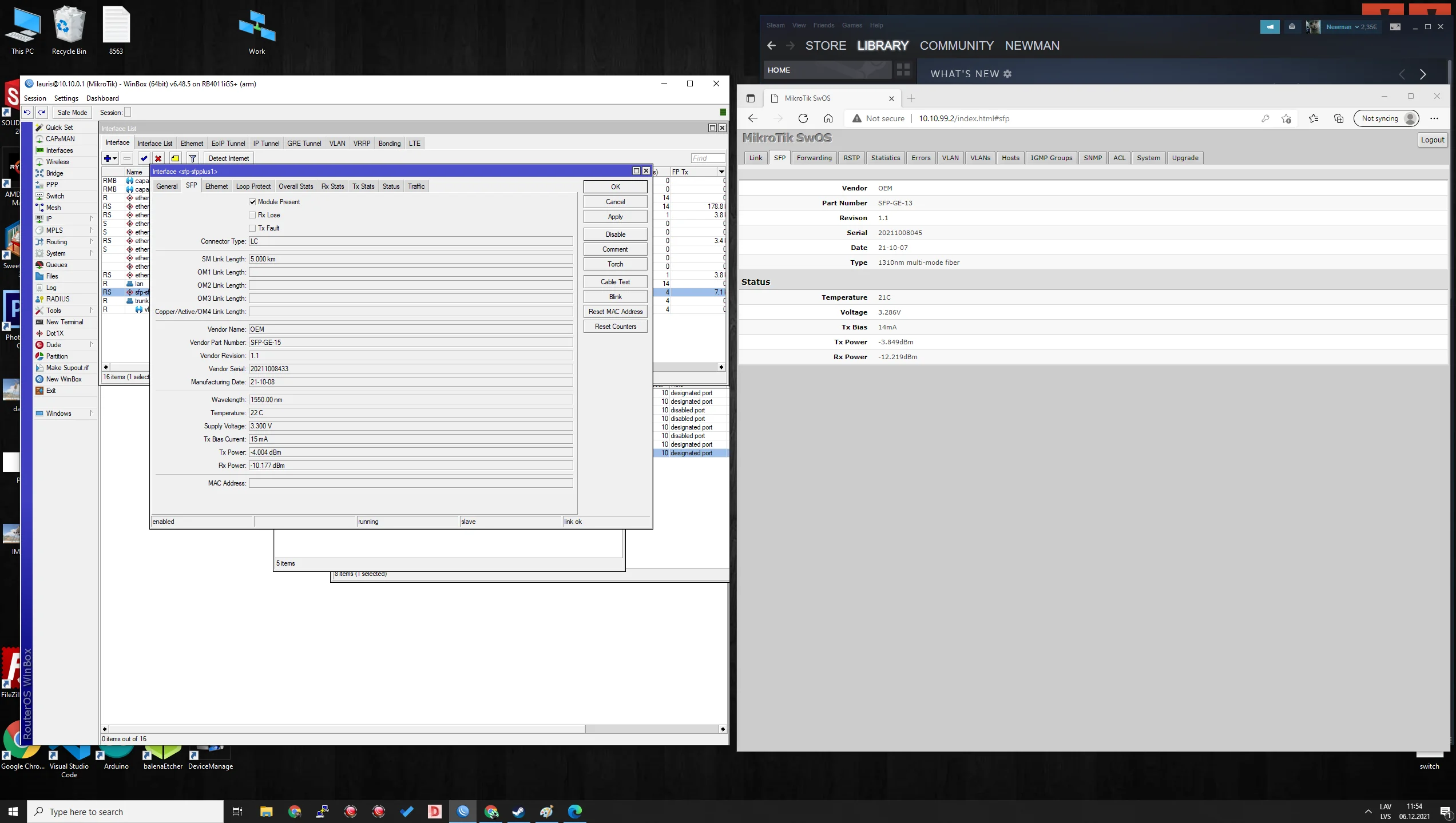The height and width of the screenshot is (823, 1456).
Task: Switch to the Rx Stats tab
Action: pyautogui.click(x=332, y=186)
